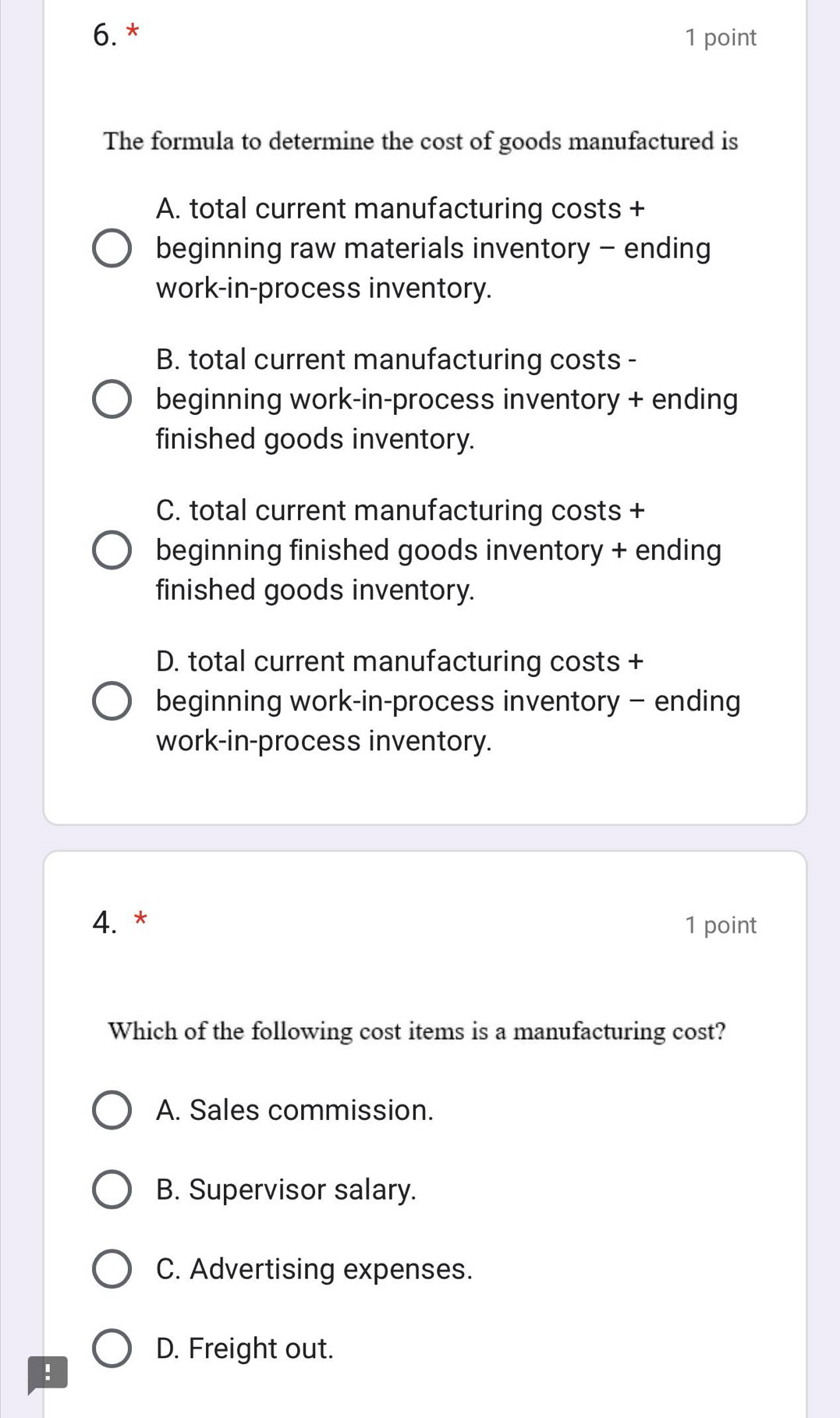The height and width of the screenshot is (1418, 840).
Task: Choose the radio circle beside Supervisor salary
Action: point(112,1189)
